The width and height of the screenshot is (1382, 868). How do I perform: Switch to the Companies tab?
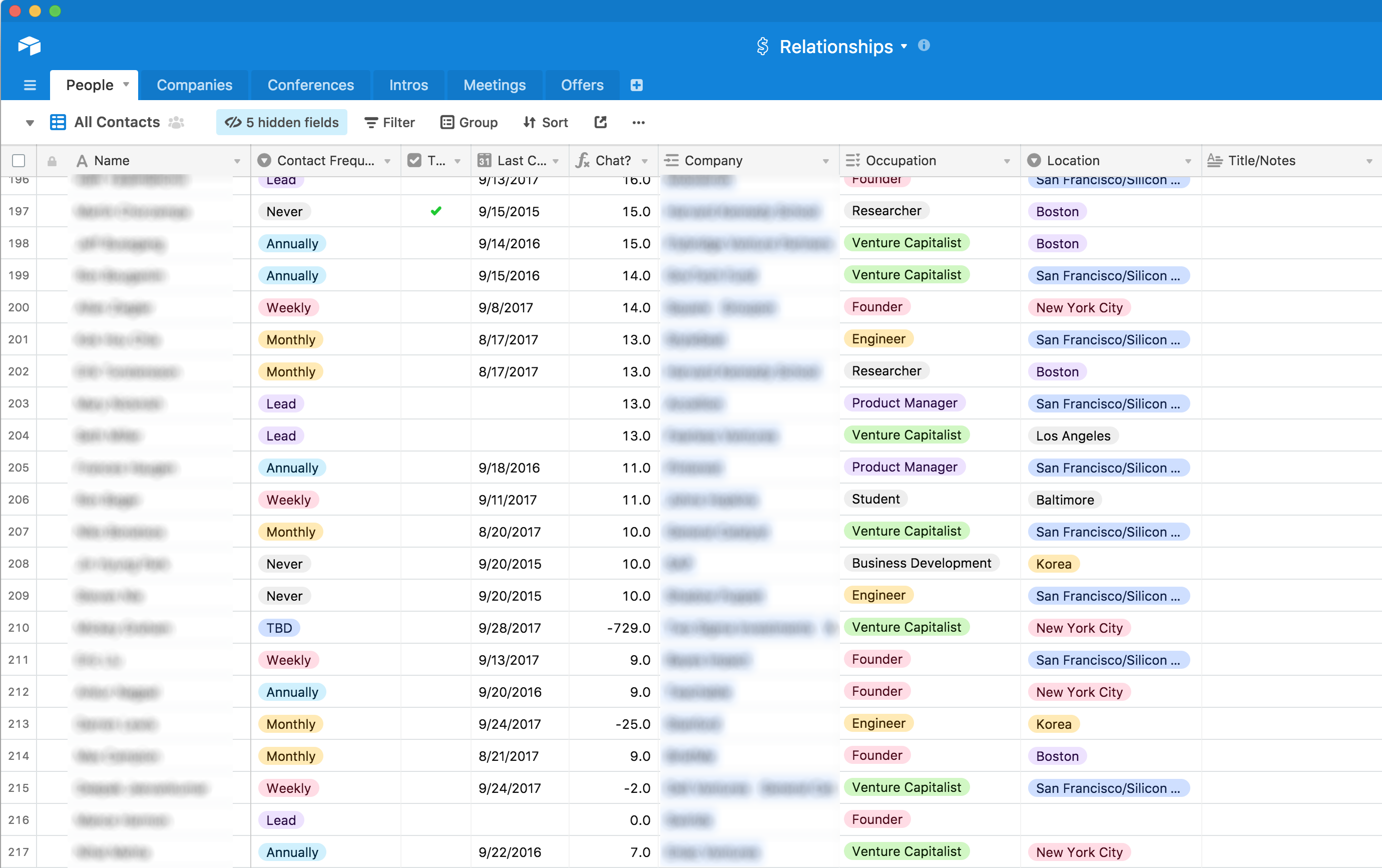tap(193, 85)
